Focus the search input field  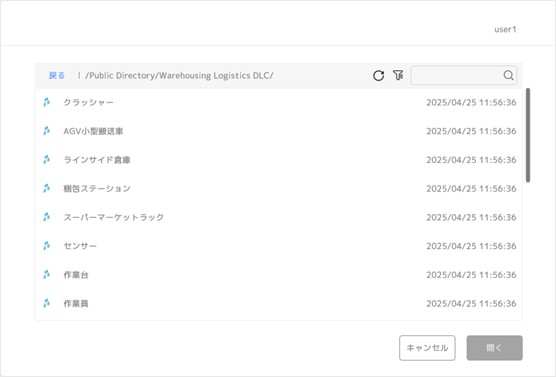(x=457, y=75)
